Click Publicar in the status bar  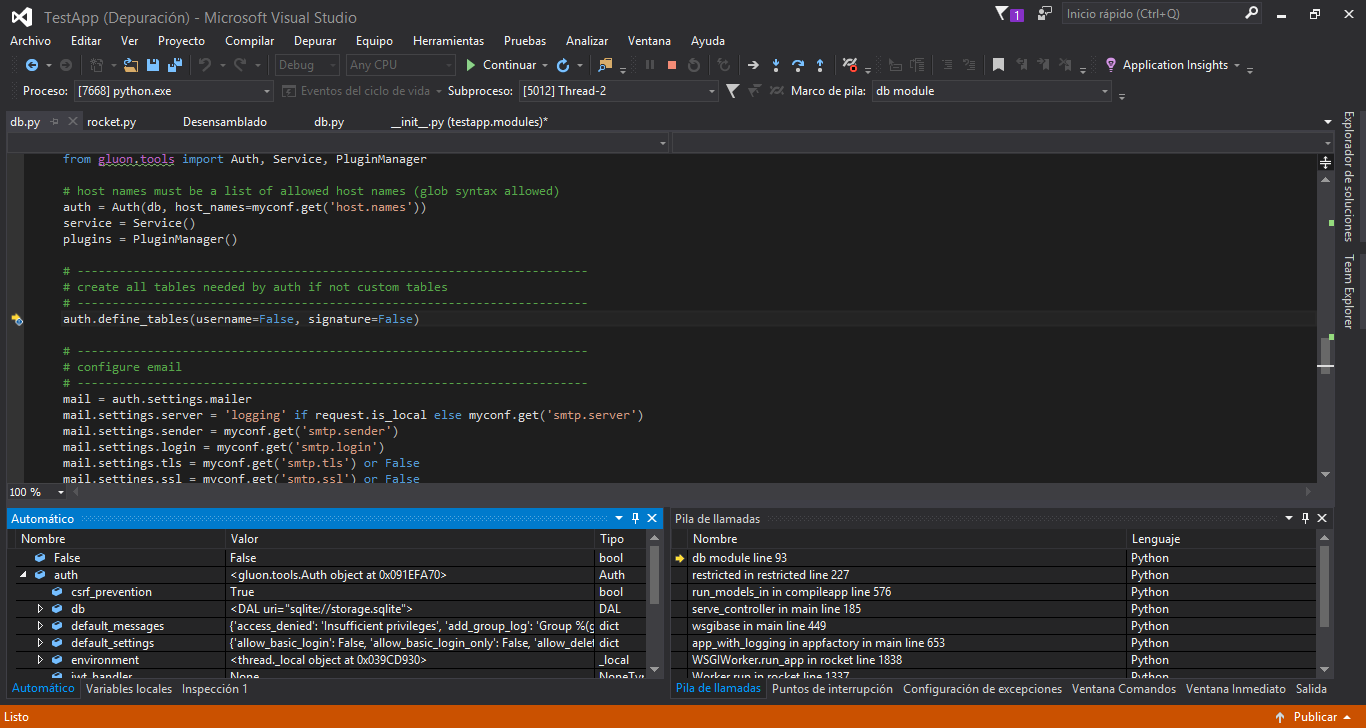(1315, 717)
